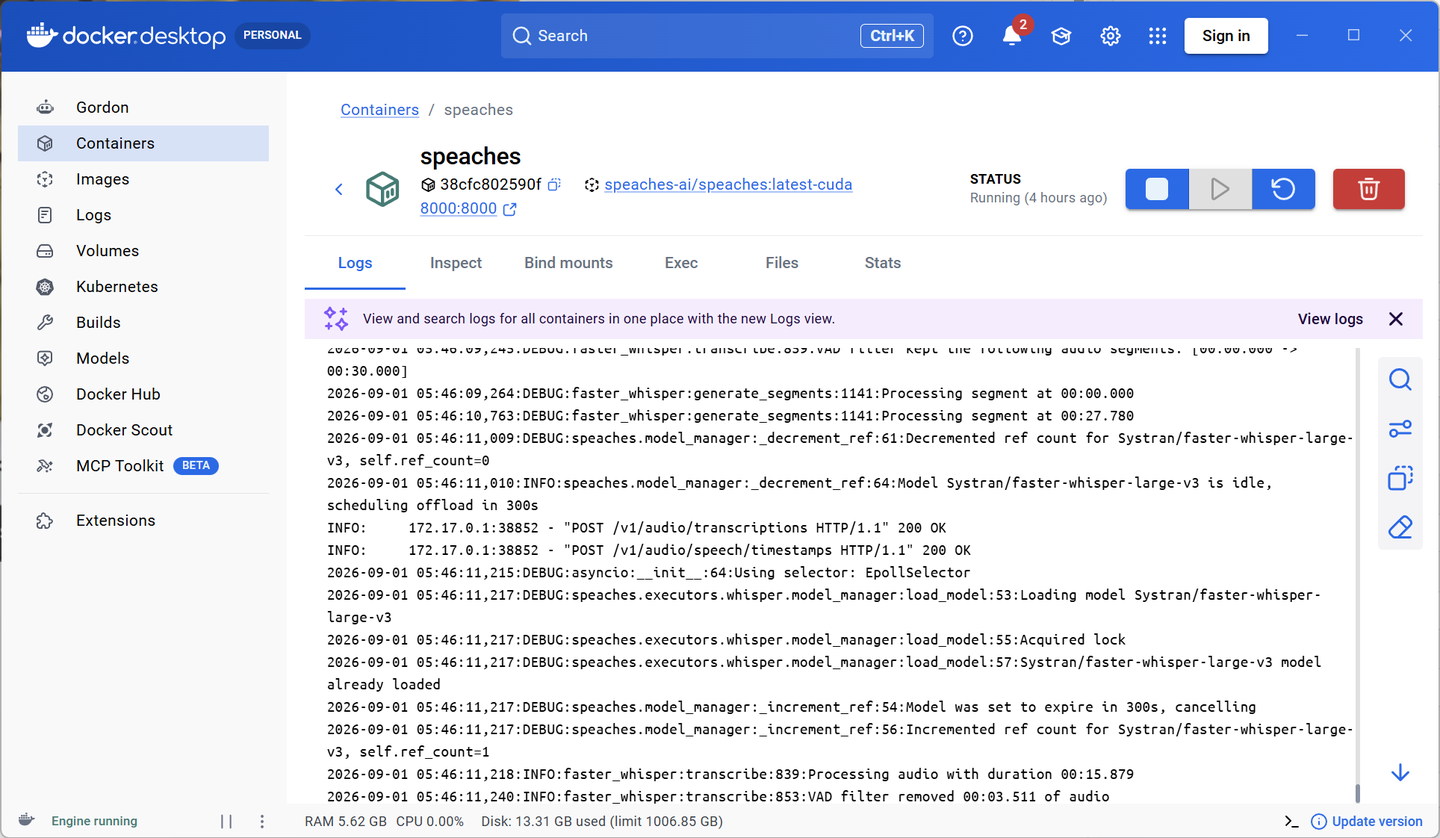Open engine options three-dot menu
This screenshot has height=838, width=1440.
coord(262,821)
